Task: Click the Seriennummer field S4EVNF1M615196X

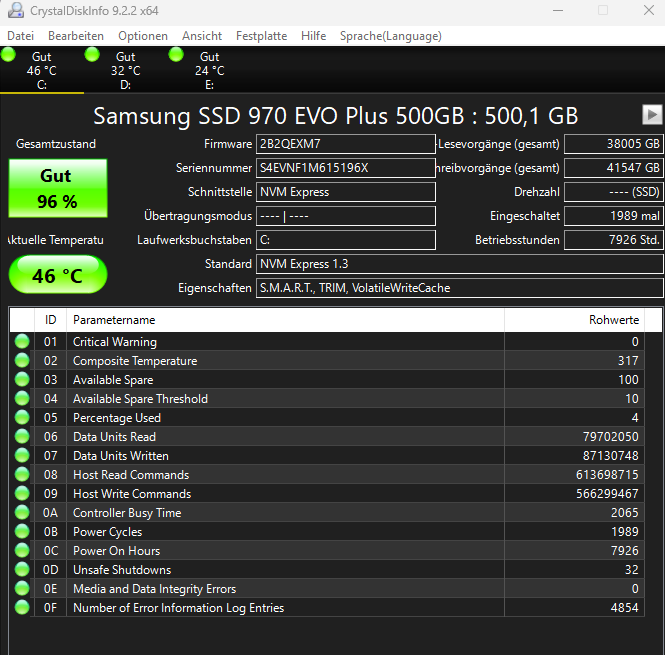Action: 346,168
